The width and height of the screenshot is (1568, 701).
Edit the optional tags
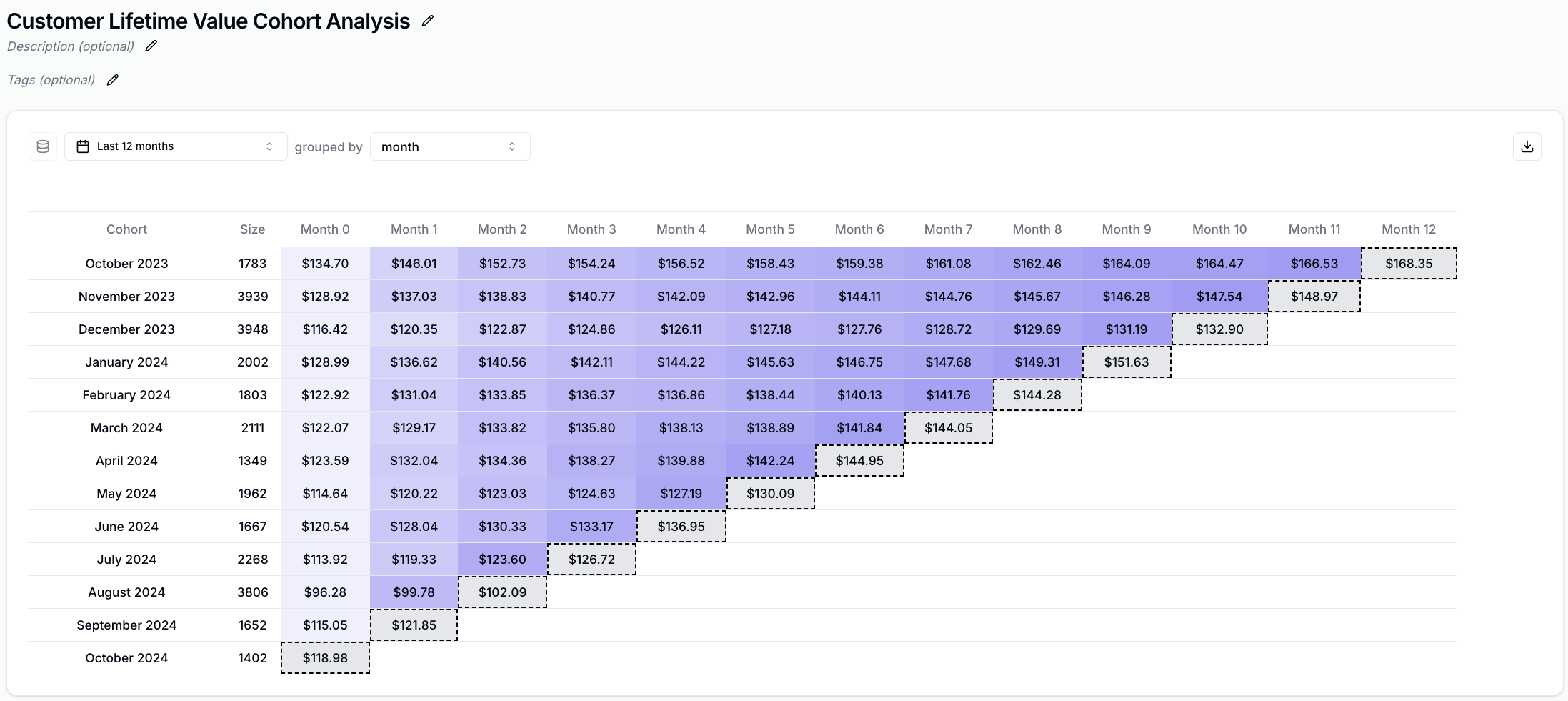112,79
